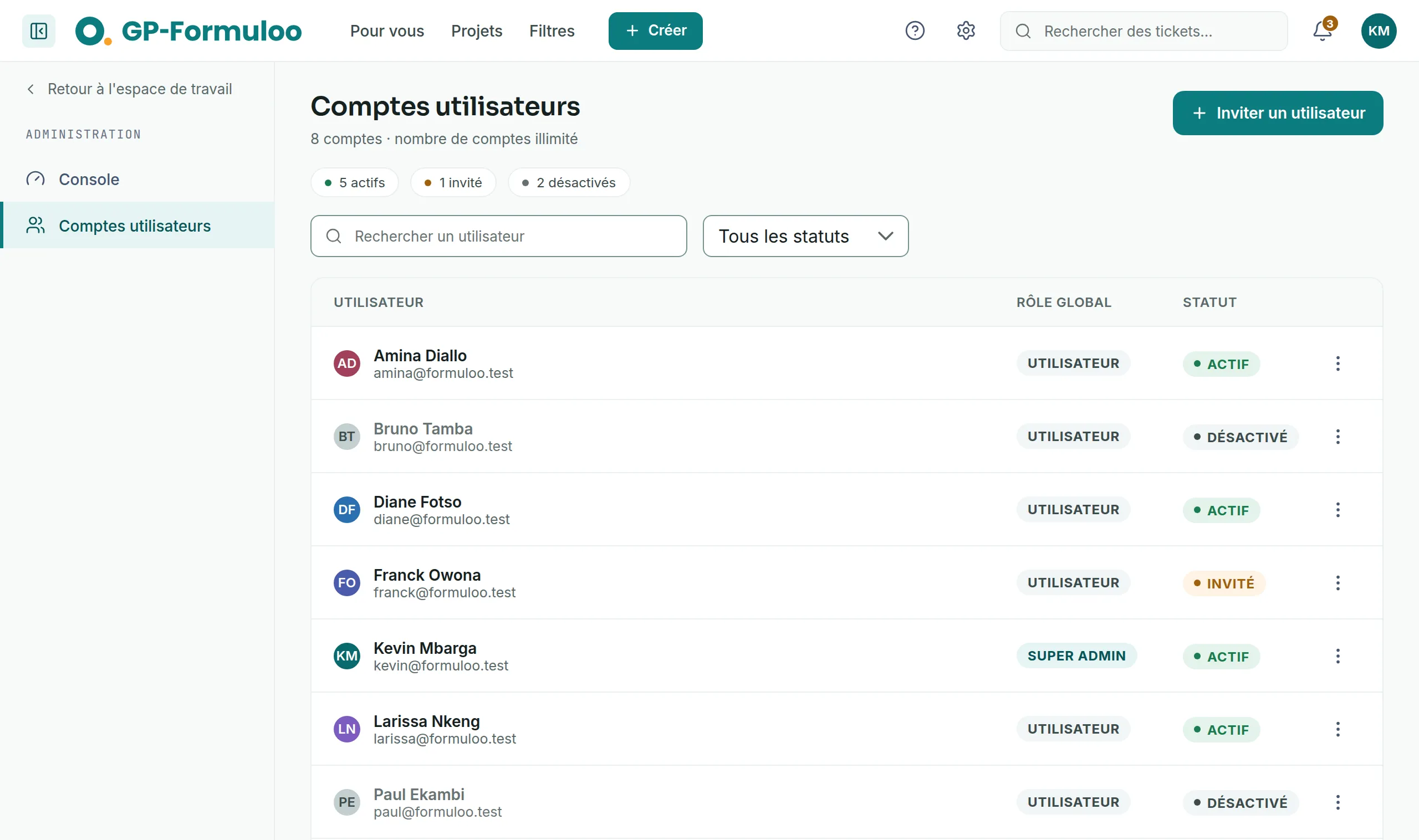Click paul@formuloo.test email
This screenshot has height=840, width=1419.
437,812
